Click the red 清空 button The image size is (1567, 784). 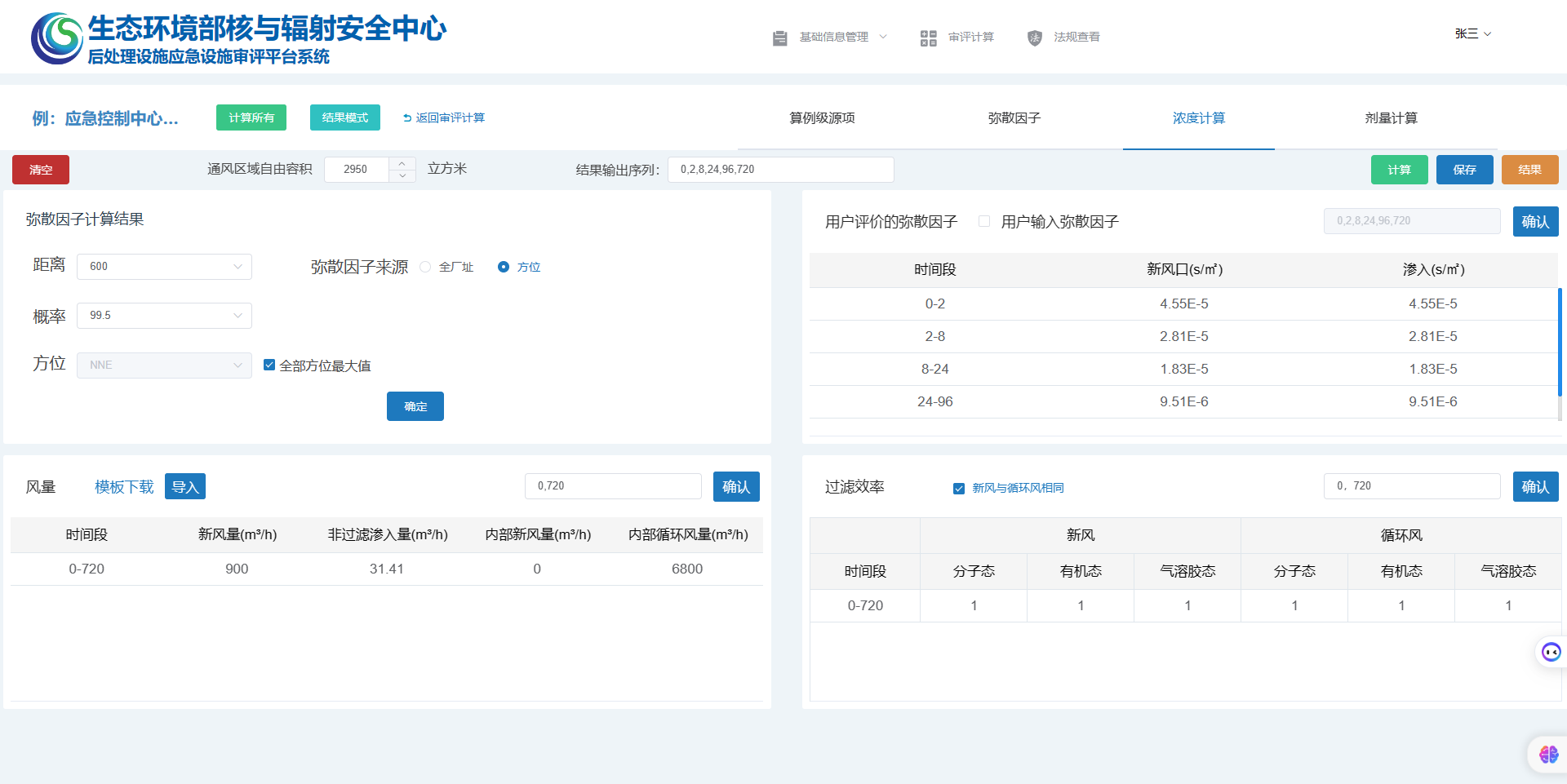click(41, 170)
